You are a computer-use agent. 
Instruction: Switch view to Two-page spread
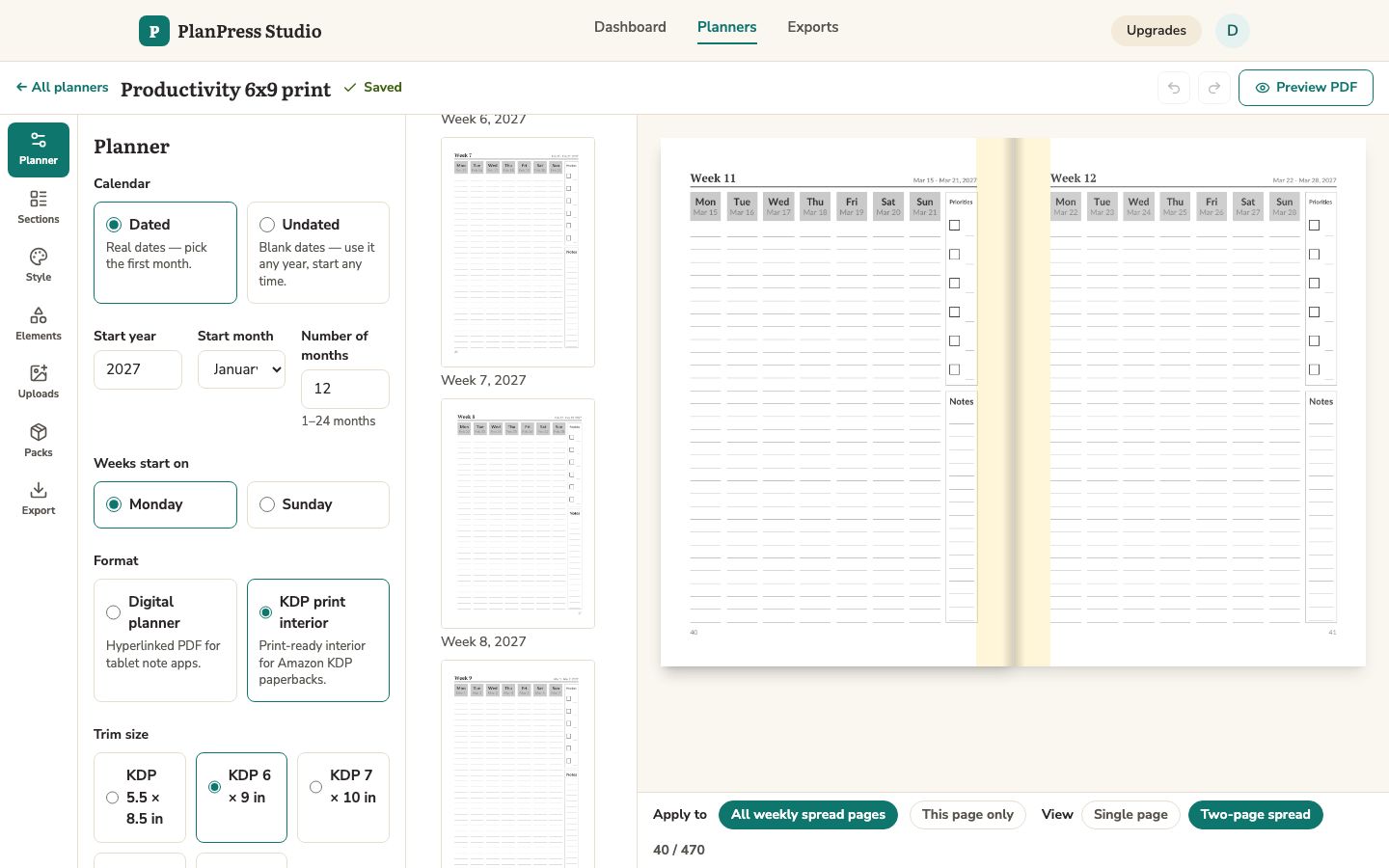[1256, 815]
